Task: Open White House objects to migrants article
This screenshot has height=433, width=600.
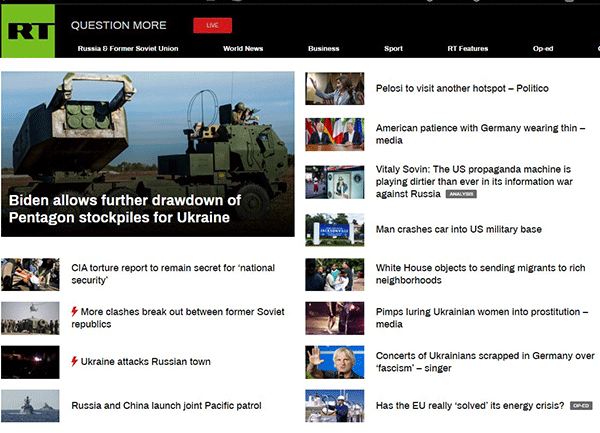Action: point(480,274)
